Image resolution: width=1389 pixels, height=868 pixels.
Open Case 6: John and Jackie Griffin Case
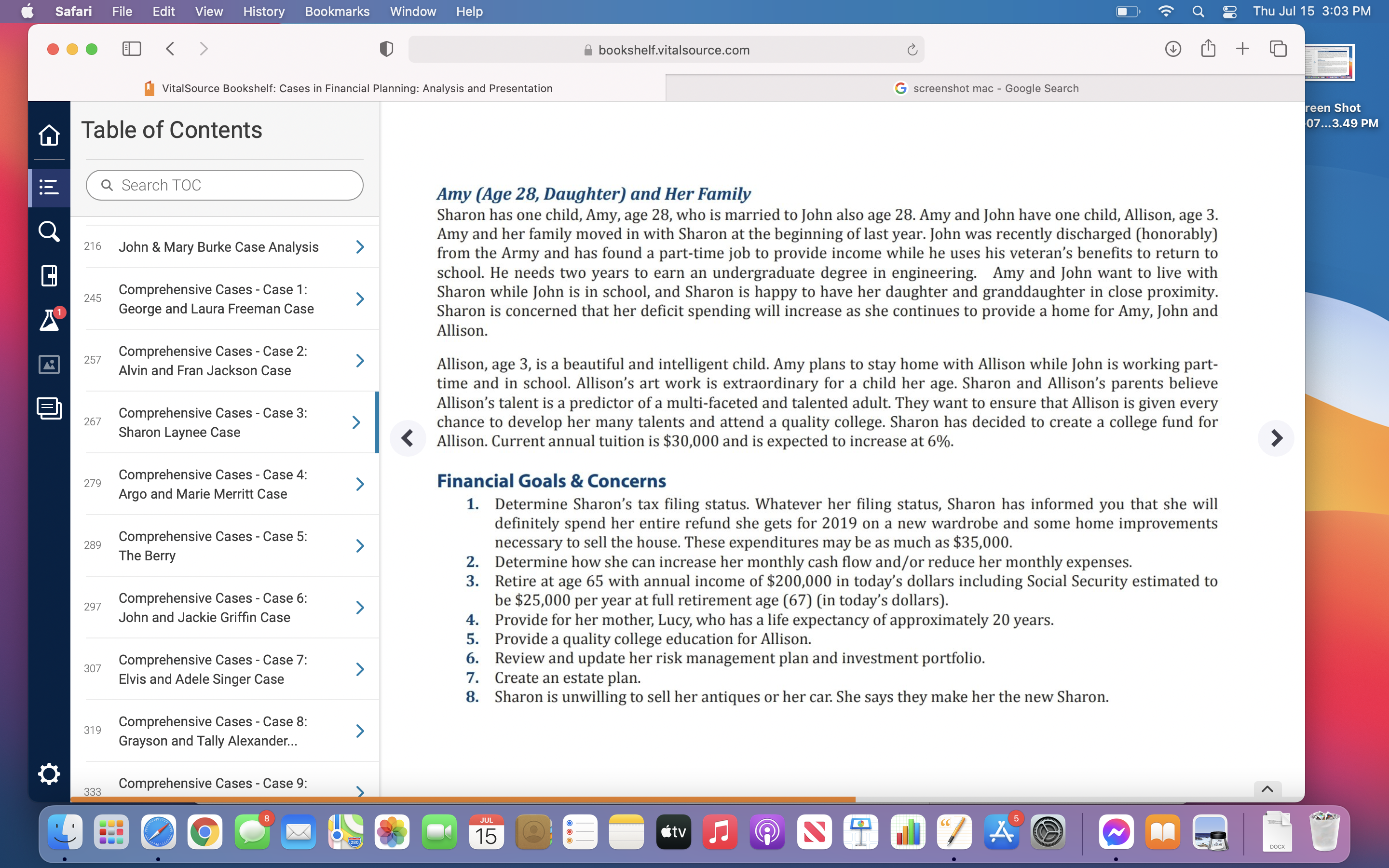(x=213, y=608)
